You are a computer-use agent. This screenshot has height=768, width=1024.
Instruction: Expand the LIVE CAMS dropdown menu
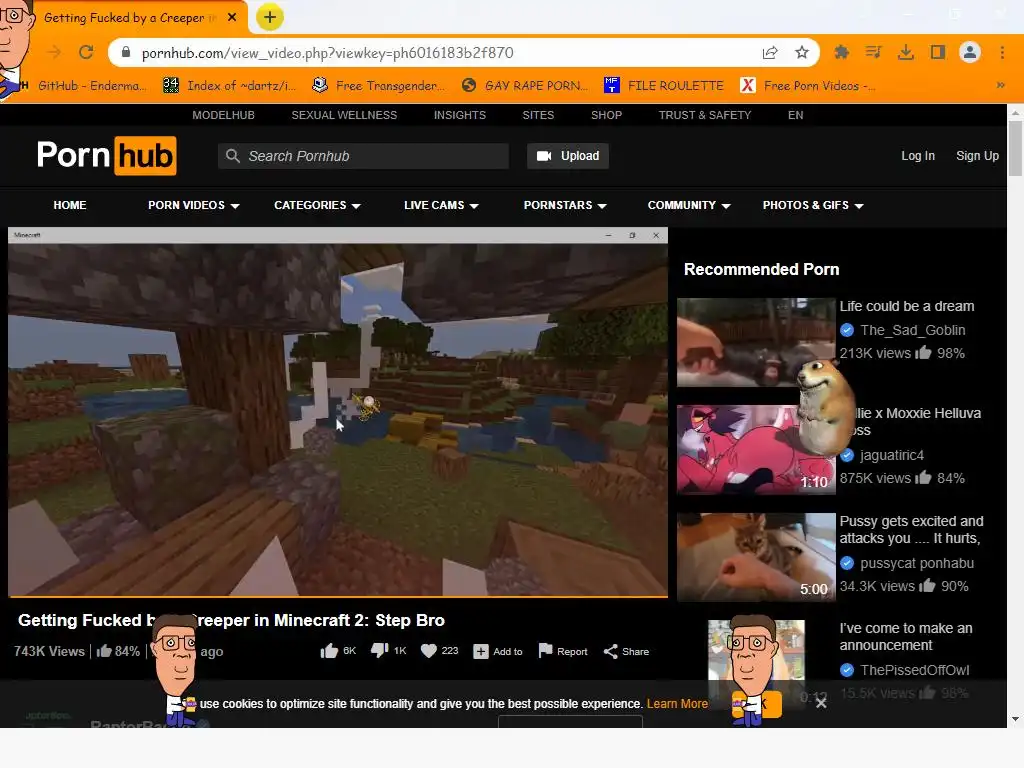[441, 205]
